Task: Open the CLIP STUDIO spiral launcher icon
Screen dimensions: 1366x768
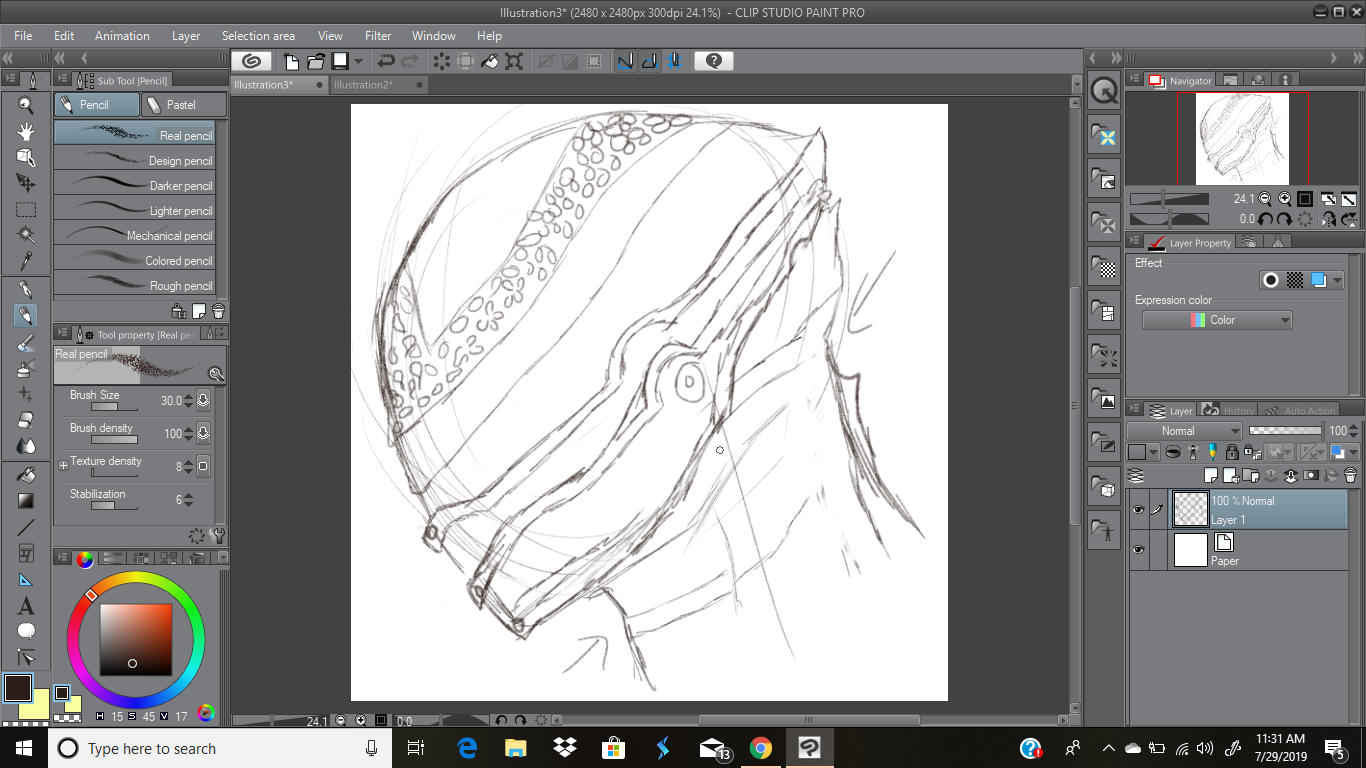Action: (x=254, y=61)
